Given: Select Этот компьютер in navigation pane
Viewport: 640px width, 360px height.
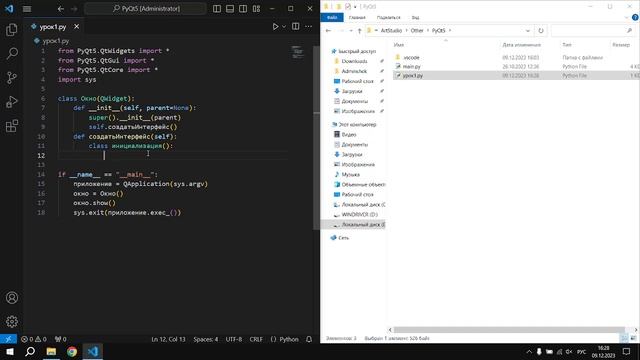Looking at the screenshot, I should click(357, 124).
